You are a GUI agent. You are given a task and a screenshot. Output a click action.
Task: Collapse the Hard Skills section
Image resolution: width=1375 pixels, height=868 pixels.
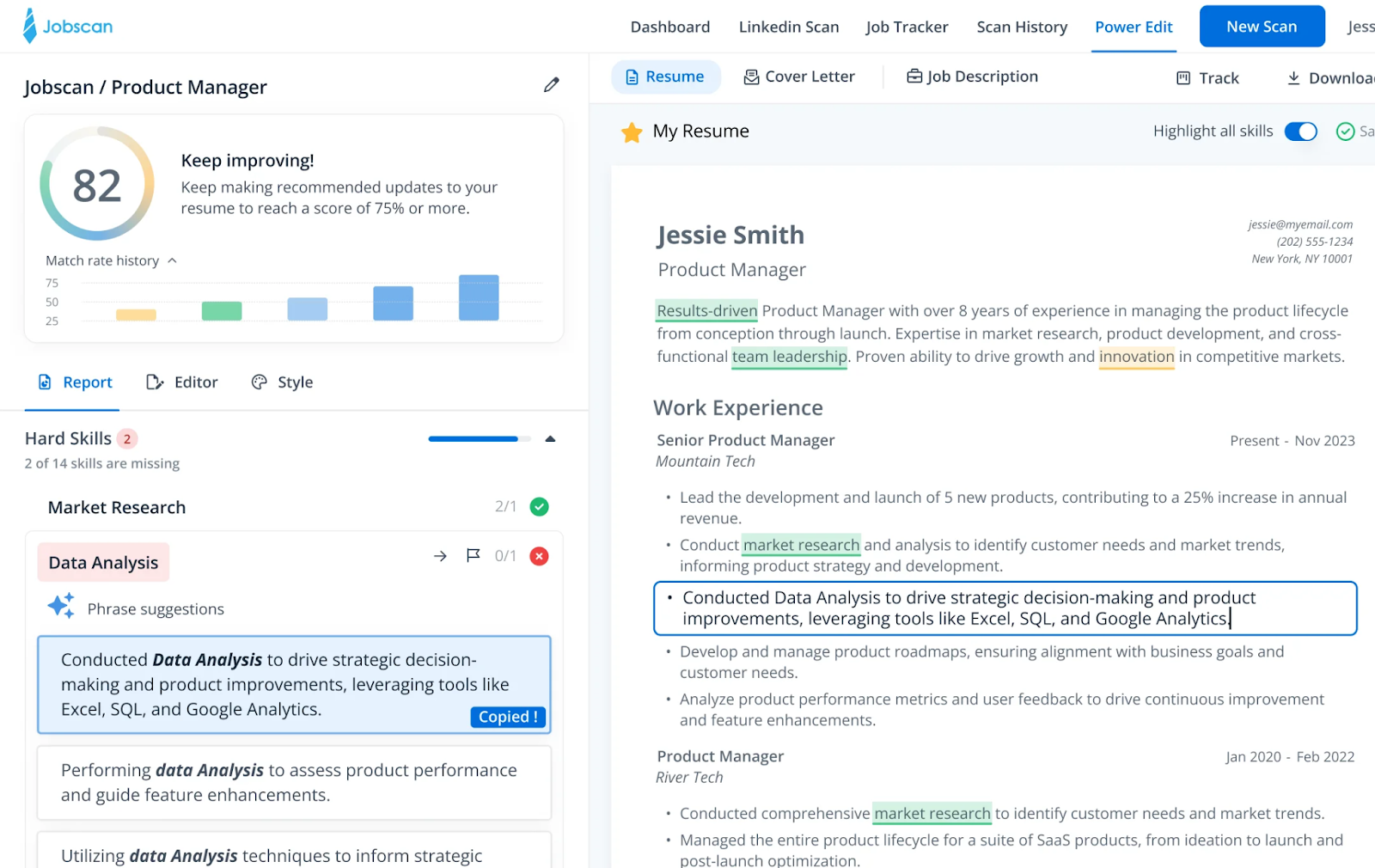[550, 438]
